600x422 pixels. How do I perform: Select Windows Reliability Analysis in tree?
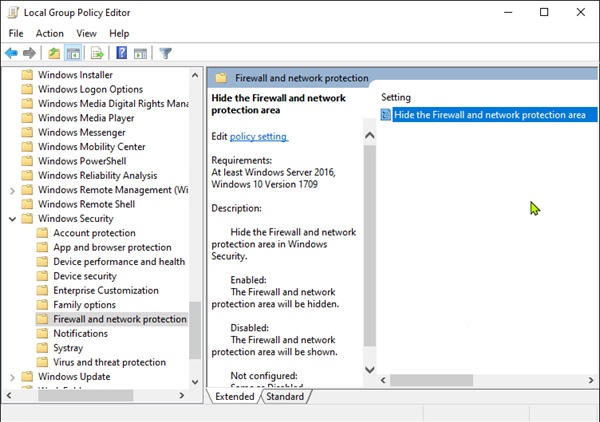(x=98, y=176)
